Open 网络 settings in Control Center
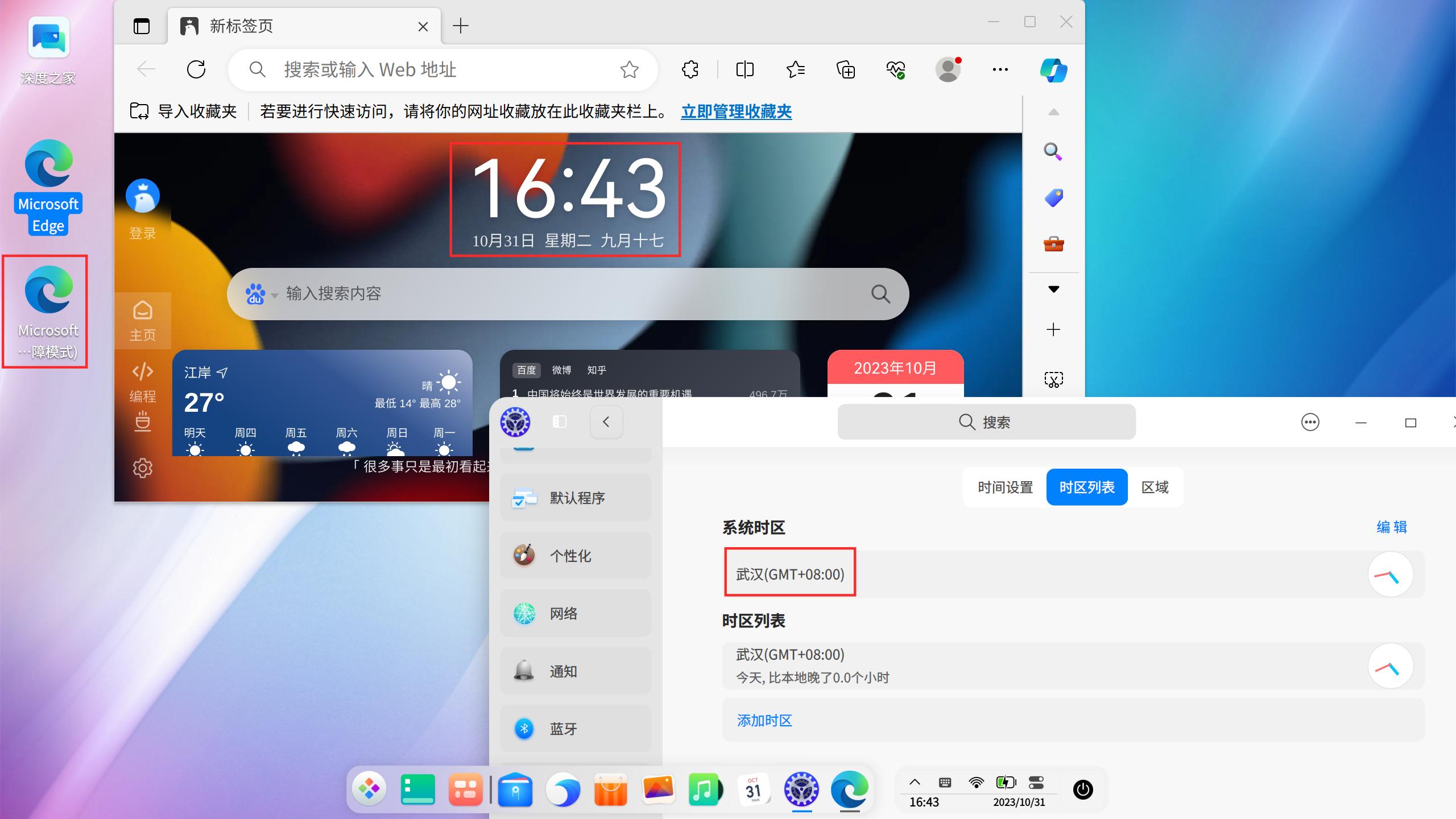This screenshot has height=819, width=1456. [575, 614]
